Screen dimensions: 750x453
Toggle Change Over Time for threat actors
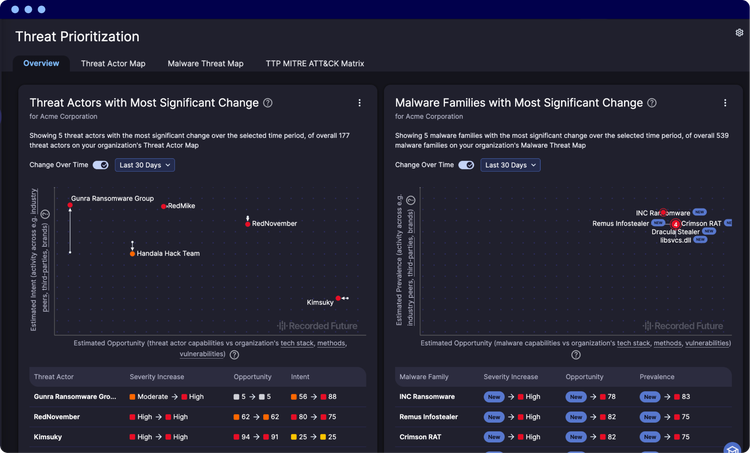100,165
